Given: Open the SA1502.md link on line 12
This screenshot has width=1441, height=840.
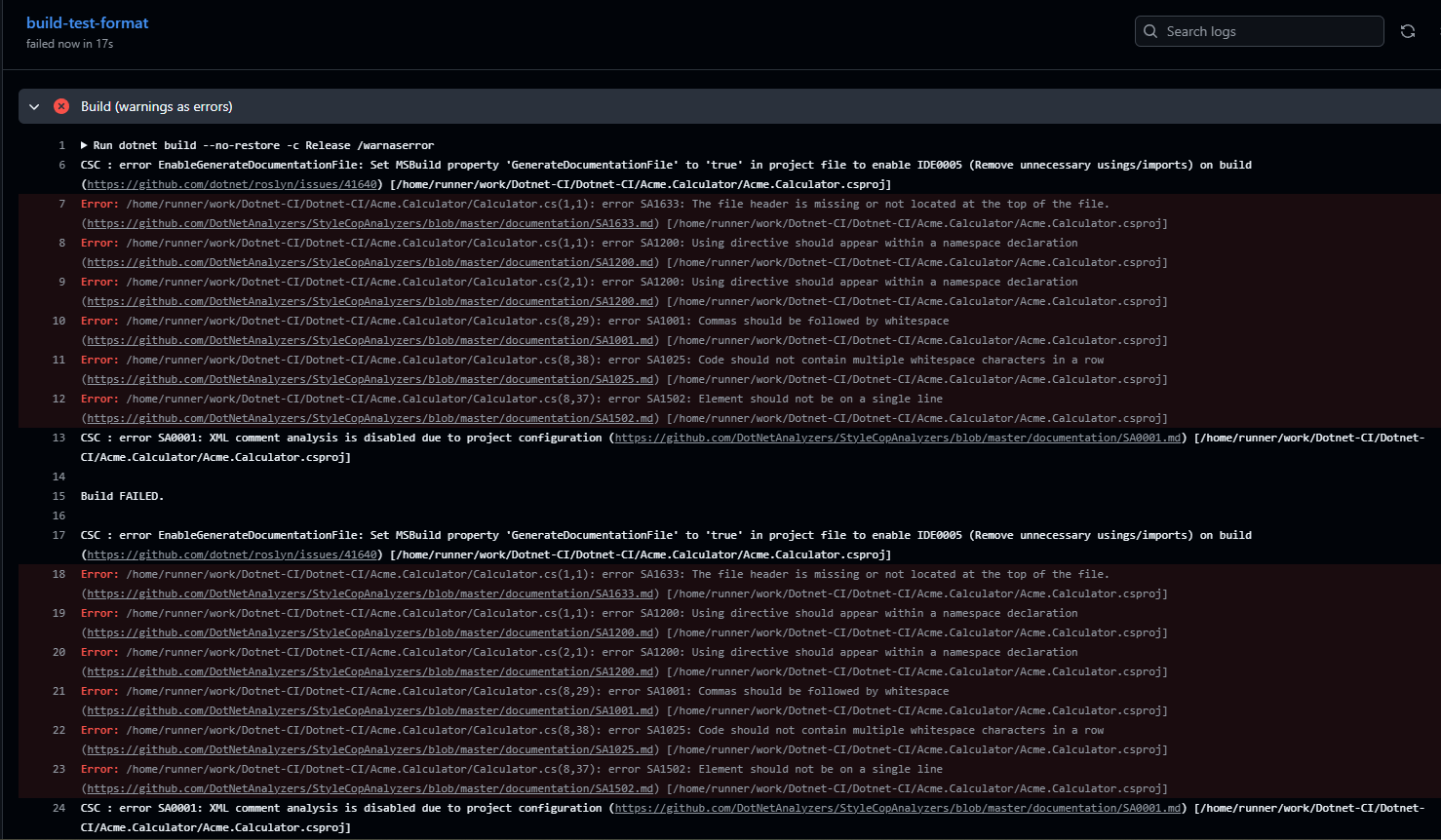Looking at the screenshot, I should pos(370,418).
